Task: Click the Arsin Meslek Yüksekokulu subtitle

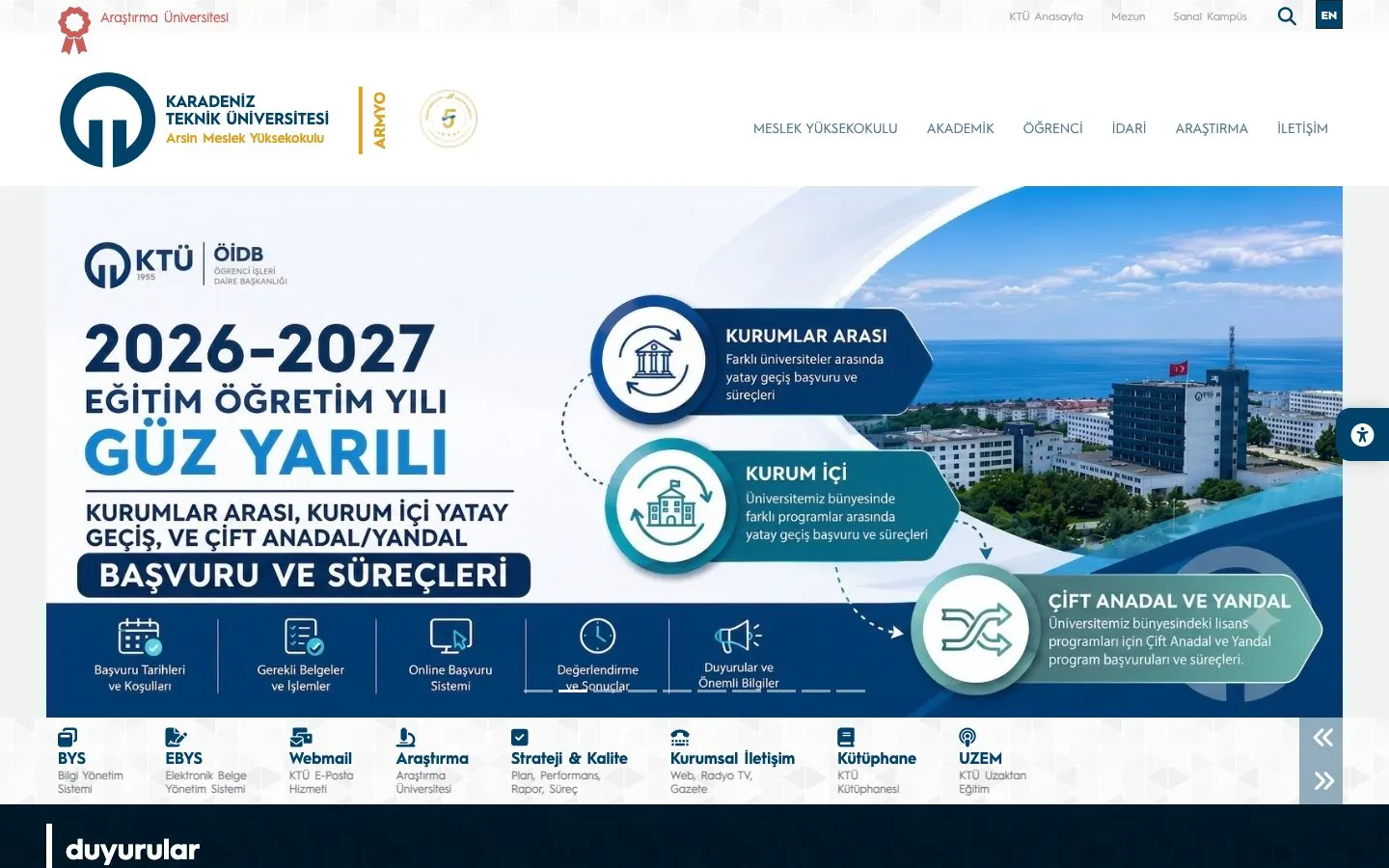Action: tap(245, 138)
